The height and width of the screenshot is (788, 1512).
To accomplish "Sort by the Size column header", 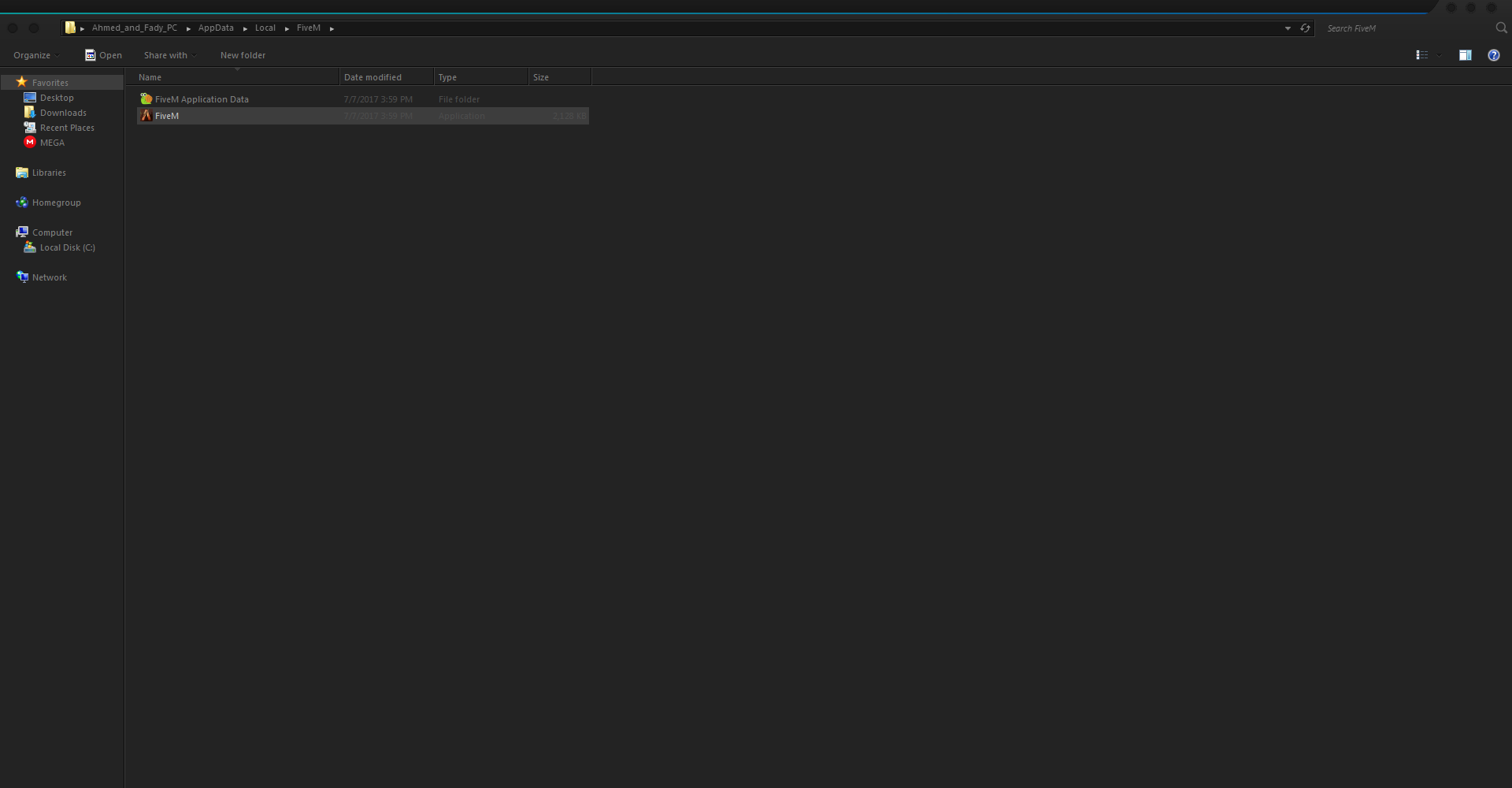I will tap(560, 77).
